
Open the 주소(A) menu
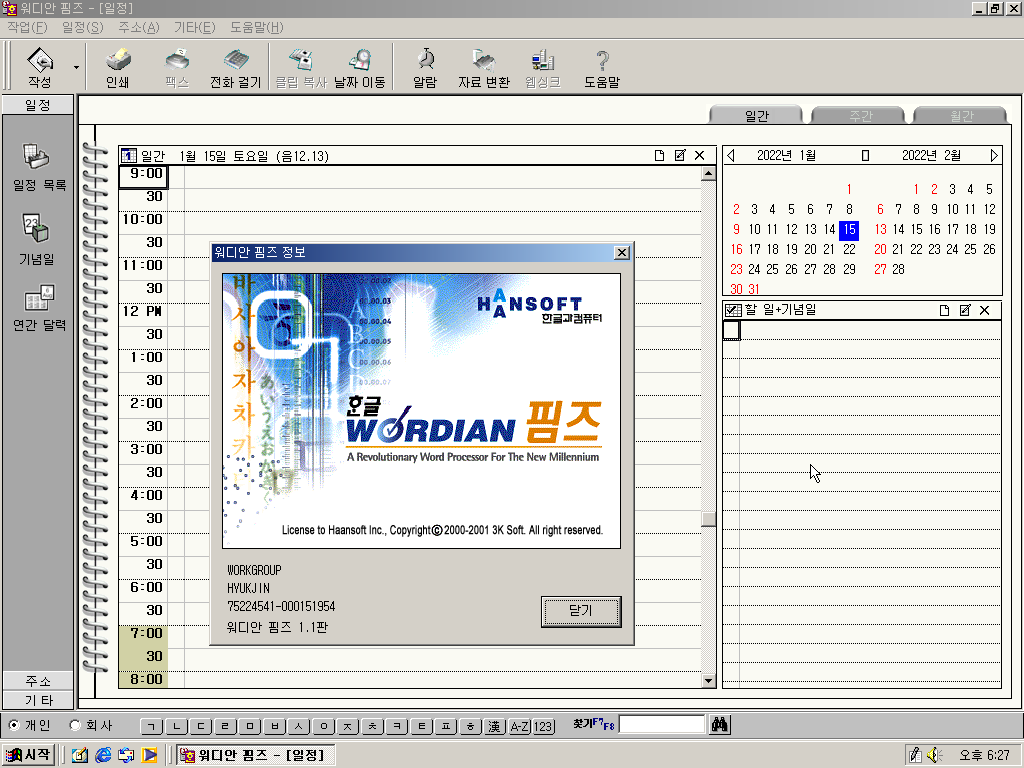point(138,27)
